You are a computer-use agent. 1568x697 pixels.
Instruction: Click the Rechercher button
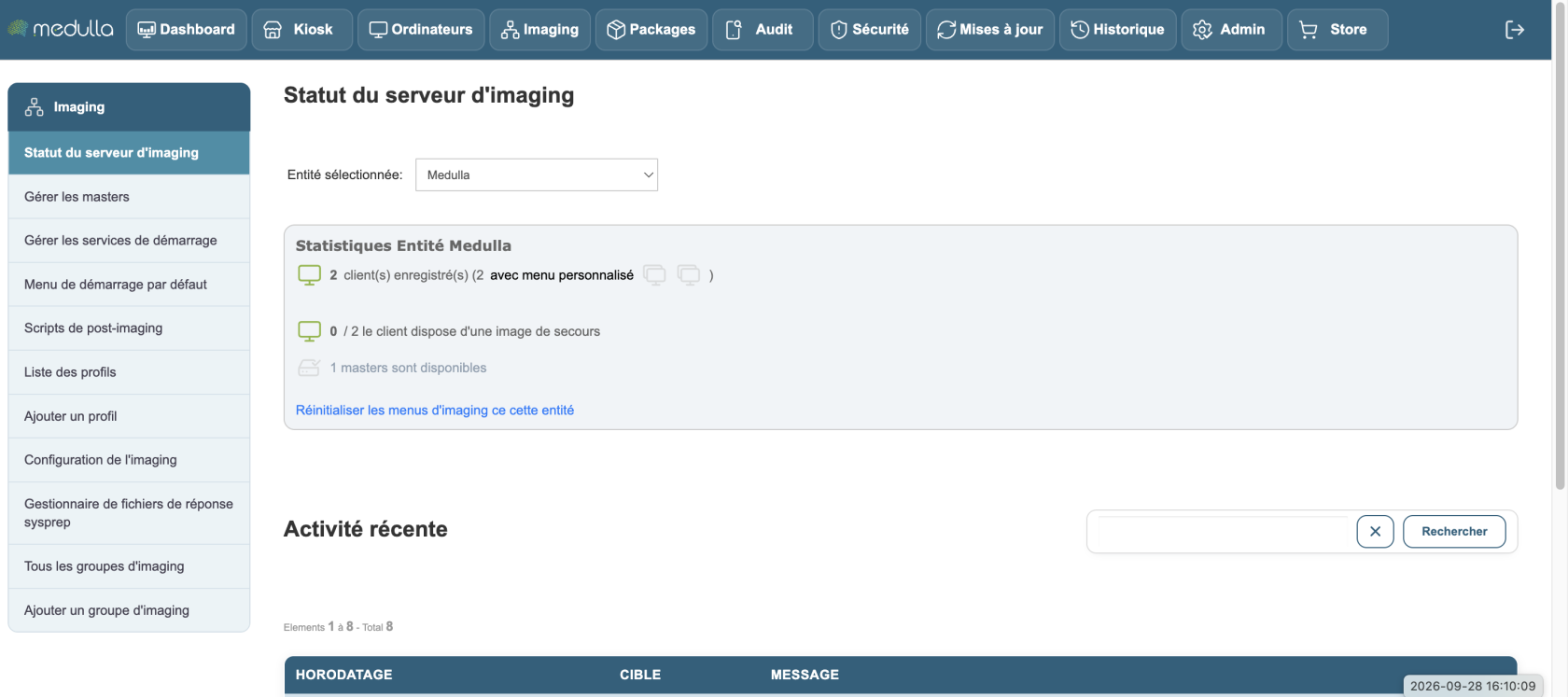click(x=1454, y=532)
